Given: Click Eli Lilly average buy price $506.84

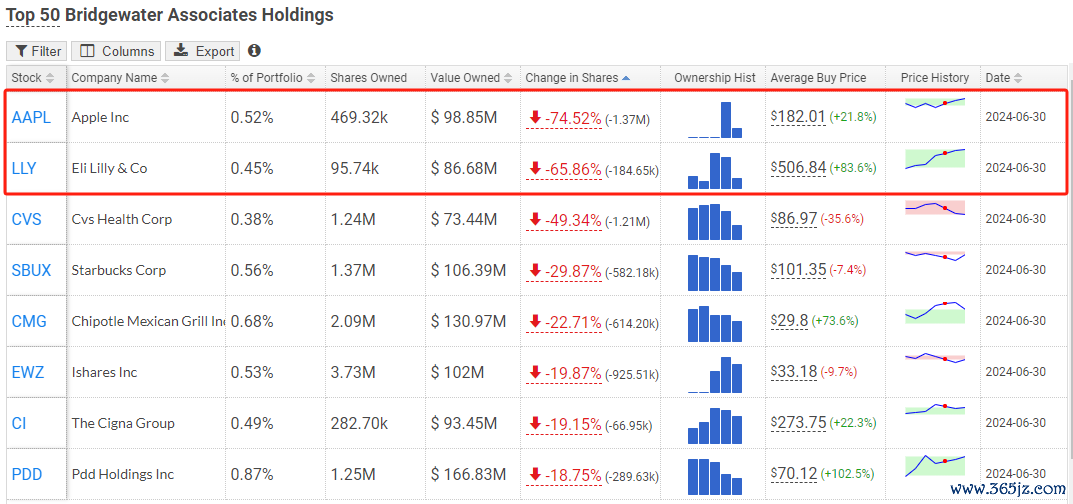Looking at the screenshot, I should [798, 168].
